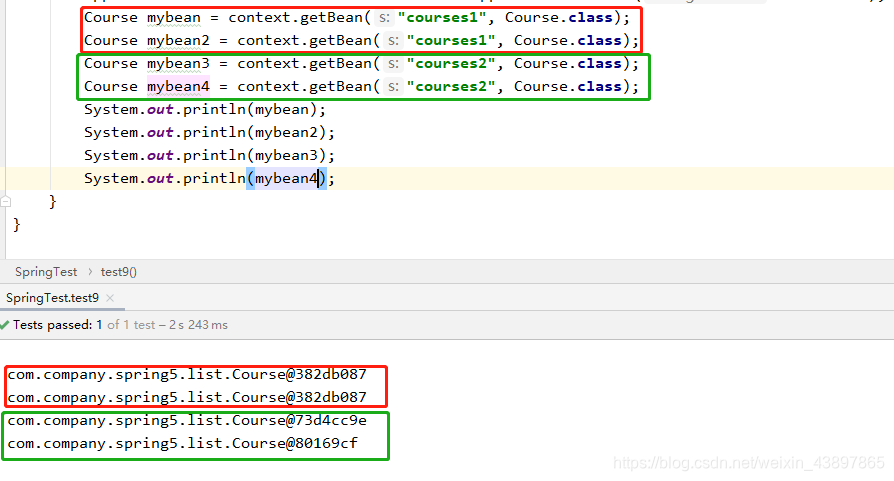Click the second Course@382db087 output line
Screen dimensions: 894x481
pyautogui.click(x=187, y=397)
